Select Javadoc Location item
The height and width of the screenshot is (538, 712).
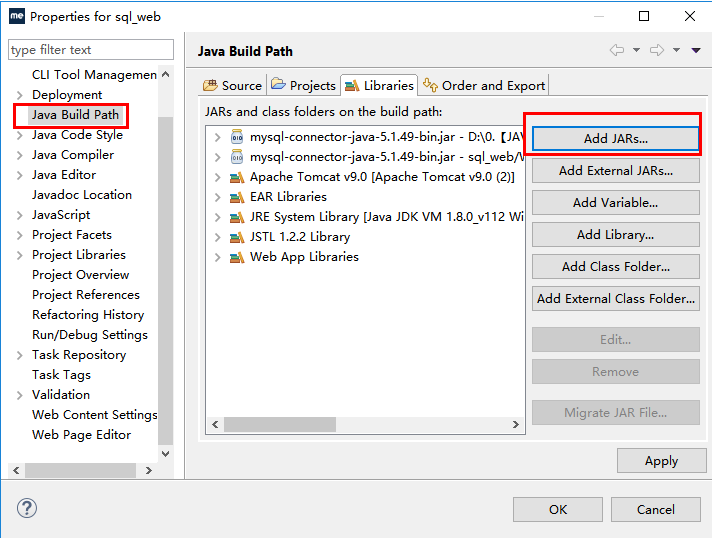[82, 195]
